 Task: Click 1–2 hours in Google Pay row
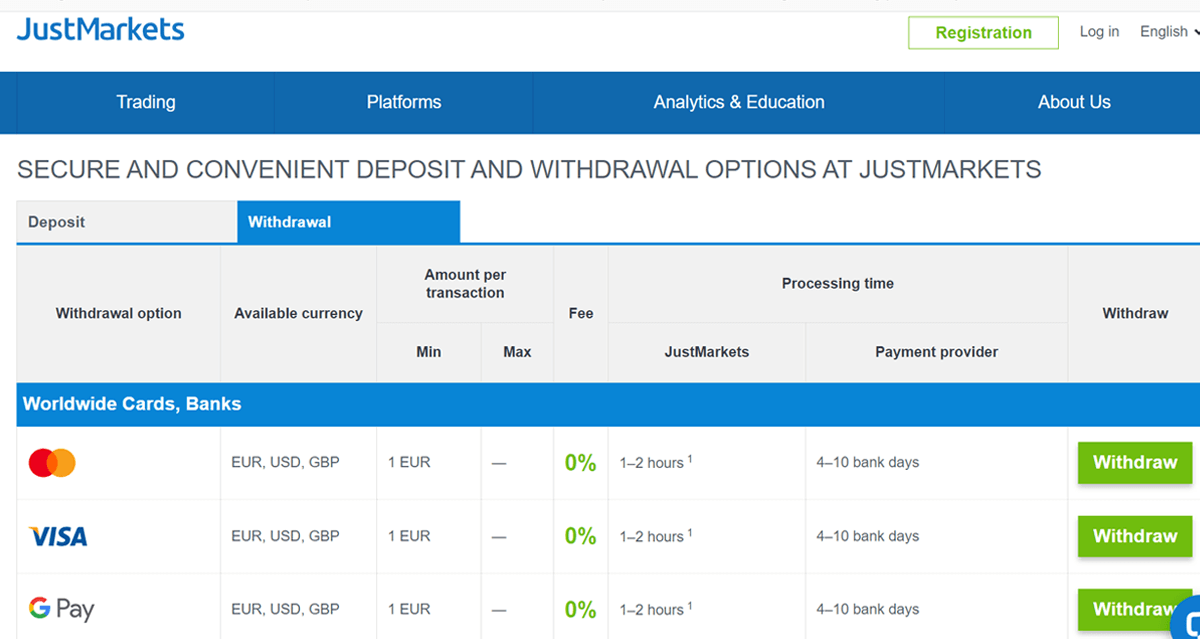[x=656, y=609]
